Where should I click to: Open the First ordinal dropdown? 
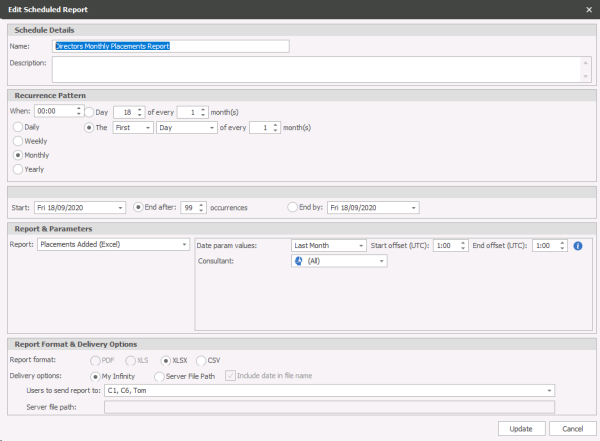[x=148, y=128]
